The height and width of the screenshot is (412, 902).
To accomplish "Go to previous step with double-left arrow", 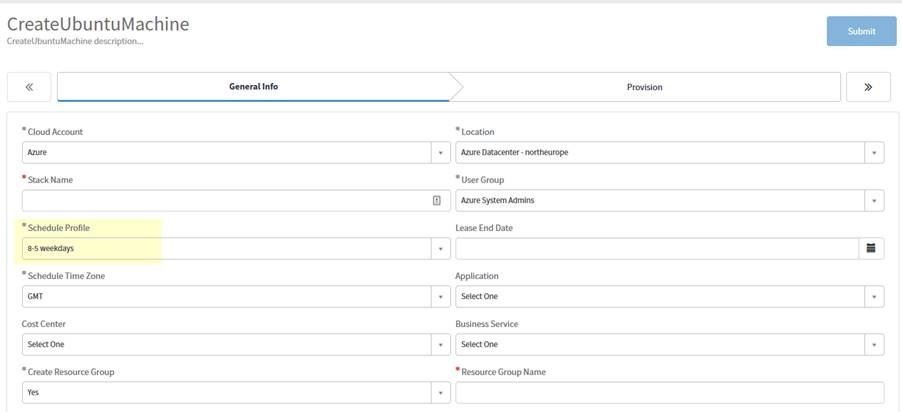I will (x=29, y=87).
